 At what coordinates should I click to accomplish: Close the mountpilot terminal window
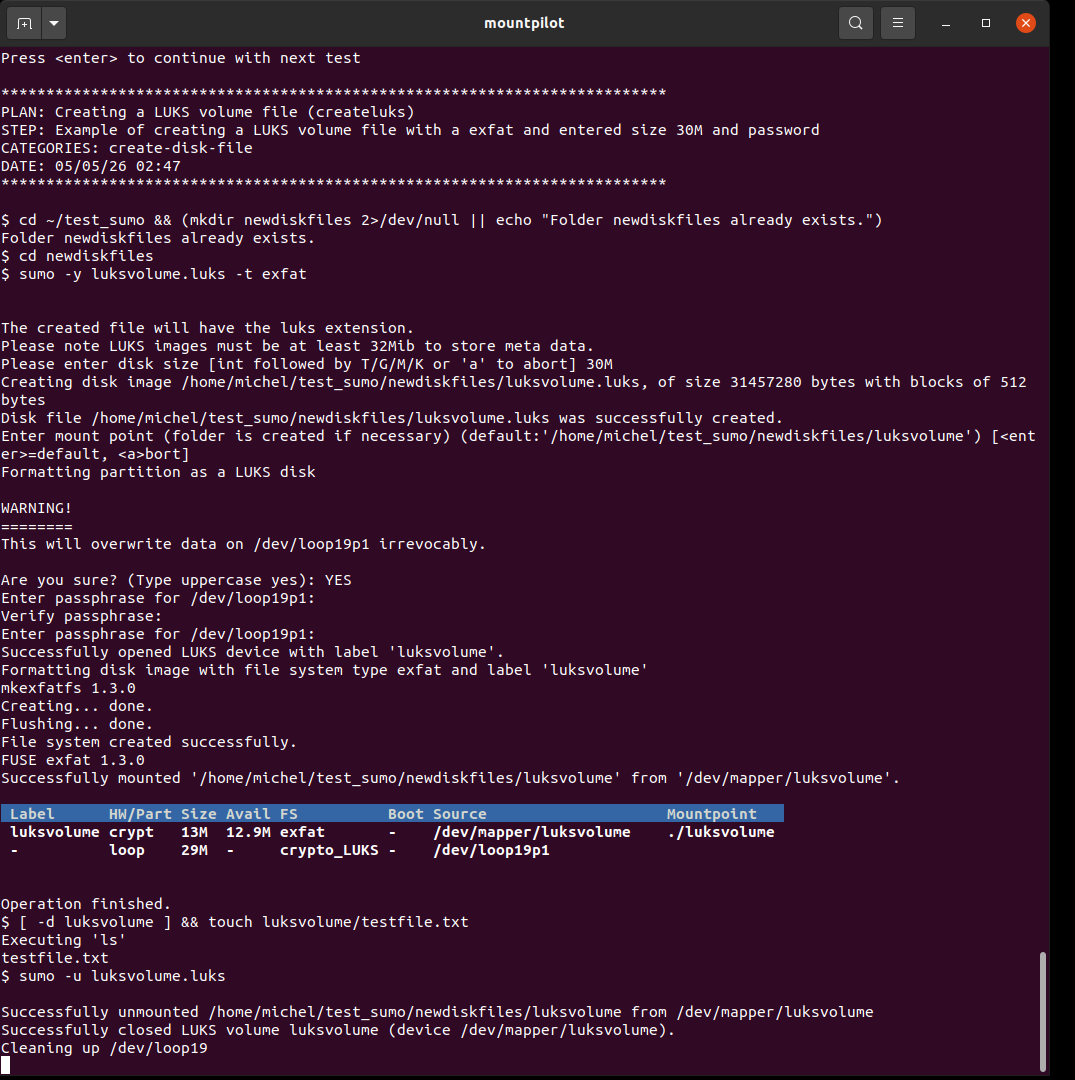coord(1025,23)
